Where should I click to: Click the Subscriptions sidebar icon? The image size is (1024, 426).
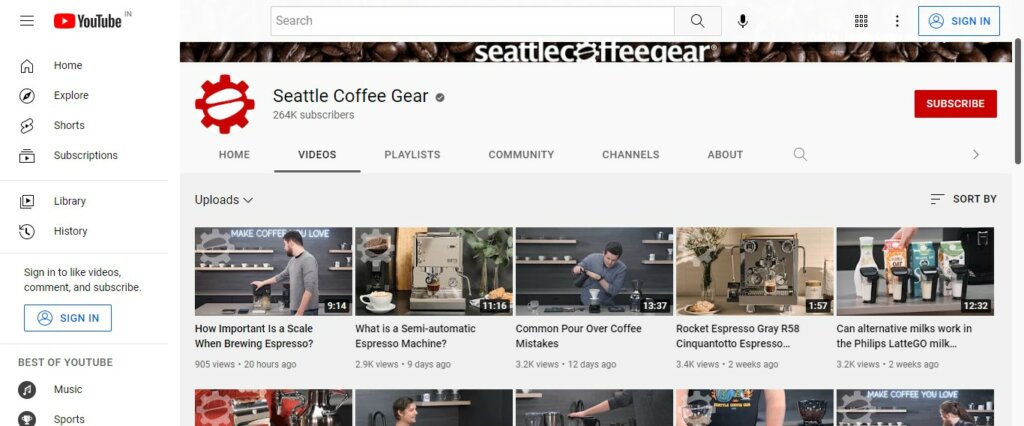tap(27, 156)
